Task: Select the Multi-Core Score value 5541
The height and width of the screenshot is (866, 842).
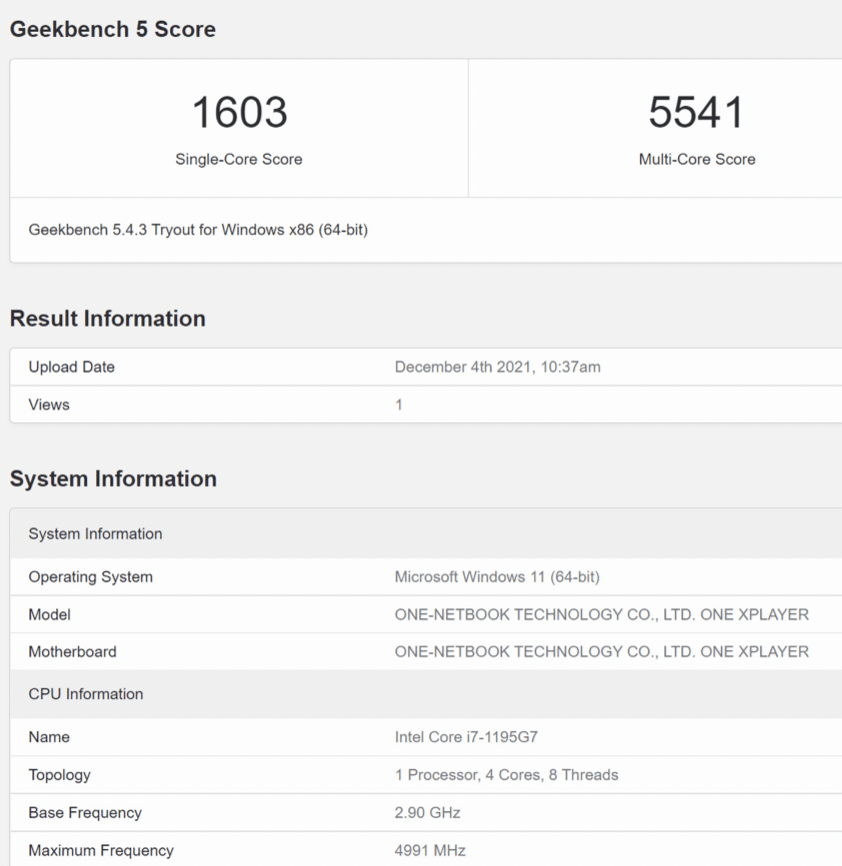Action: pos(697,112)
